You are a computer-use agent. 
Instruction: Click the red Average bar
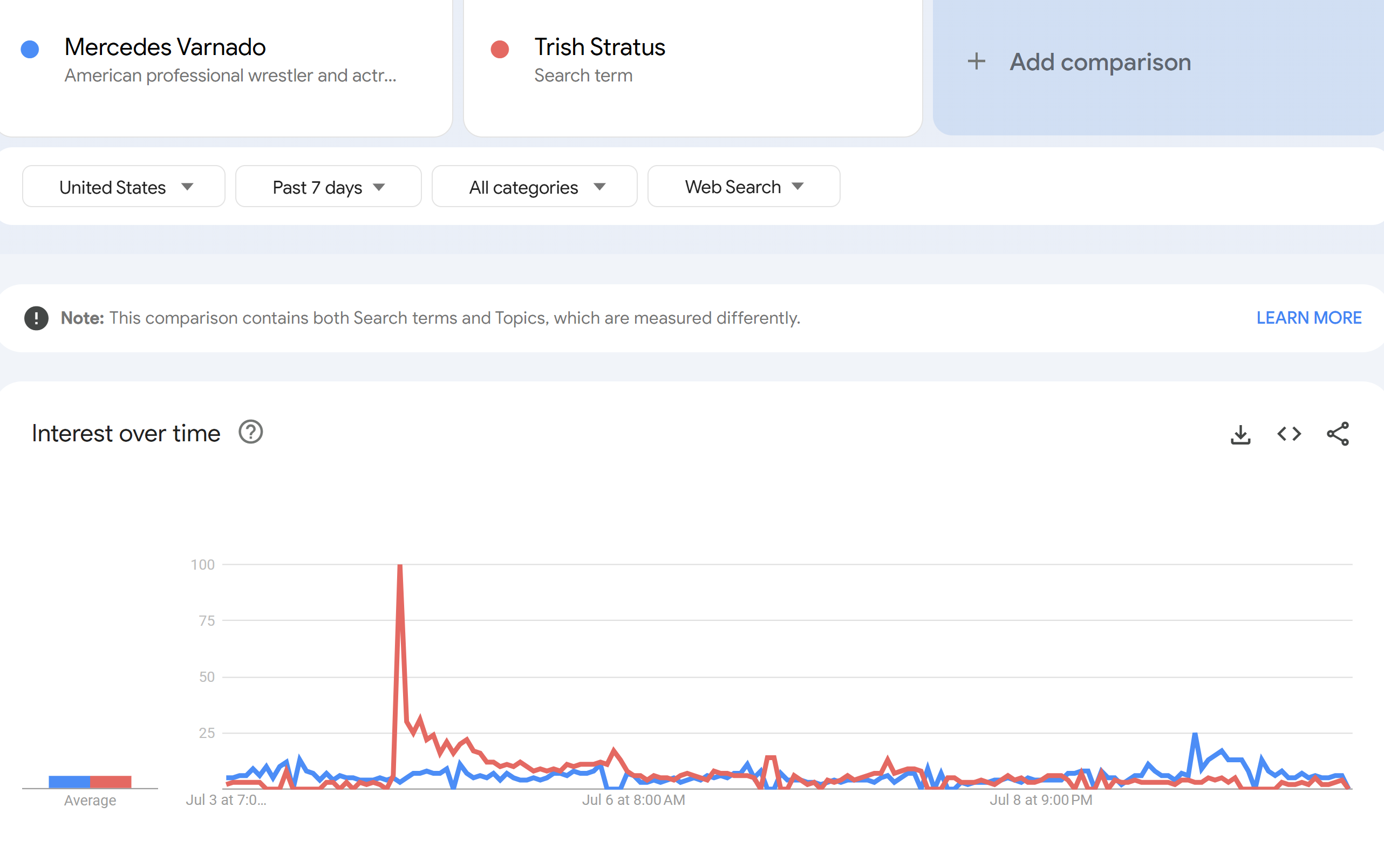tap(111, 781)
